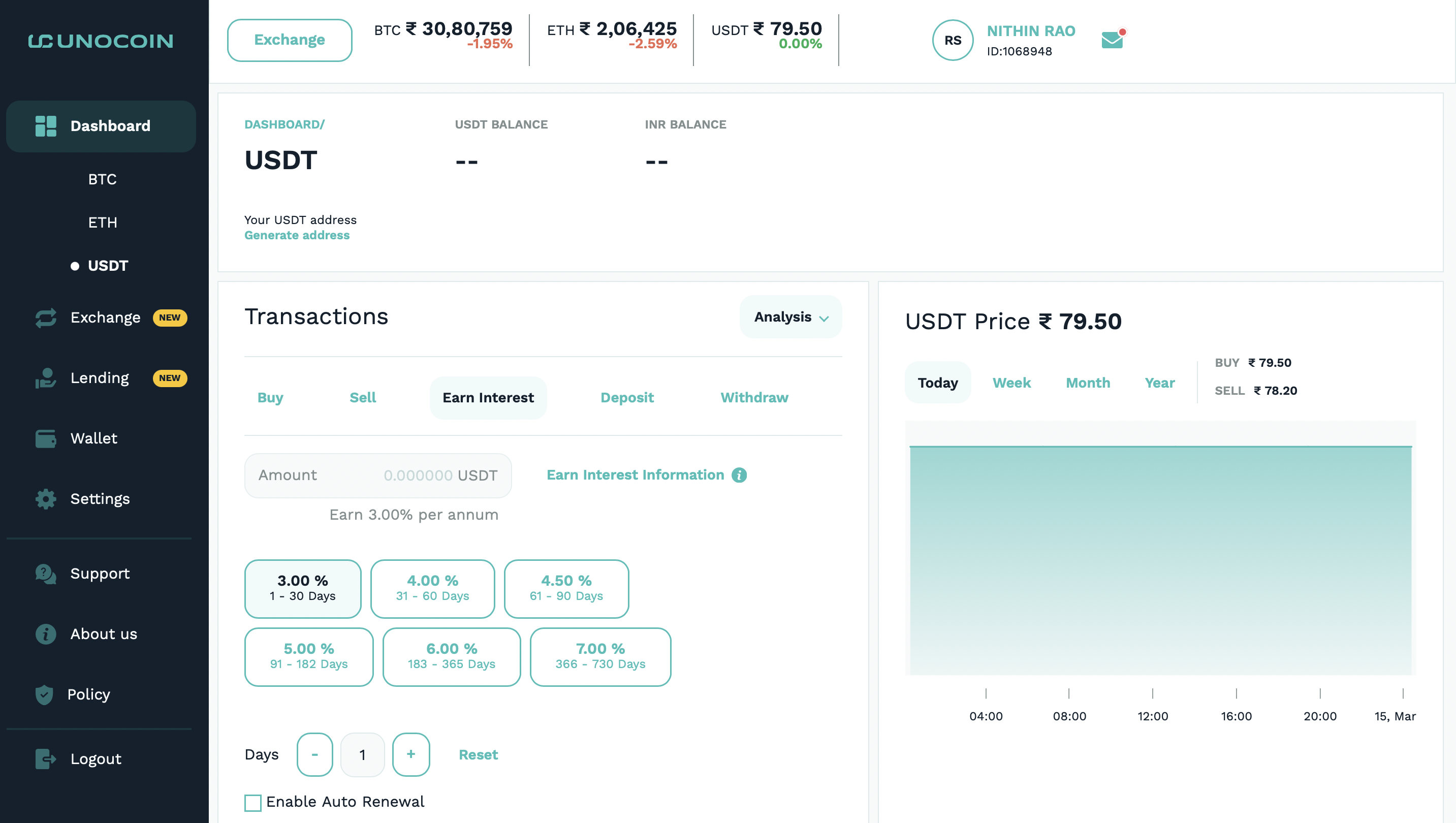Click the Amount USDT input field
Viewport: 1456px width, 823px height.
(378, 476)
